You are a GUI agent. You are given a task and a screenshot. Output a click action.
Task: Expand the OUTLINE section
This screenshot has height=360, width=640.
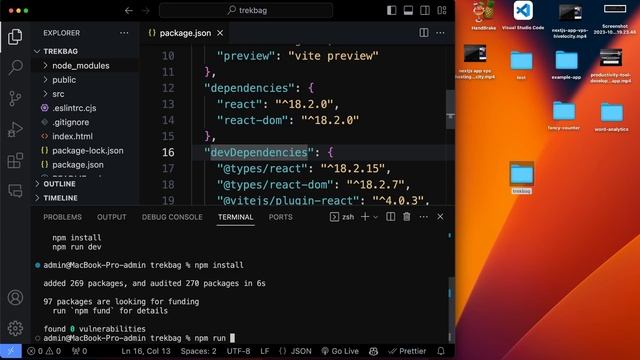(x=59, y=184)
